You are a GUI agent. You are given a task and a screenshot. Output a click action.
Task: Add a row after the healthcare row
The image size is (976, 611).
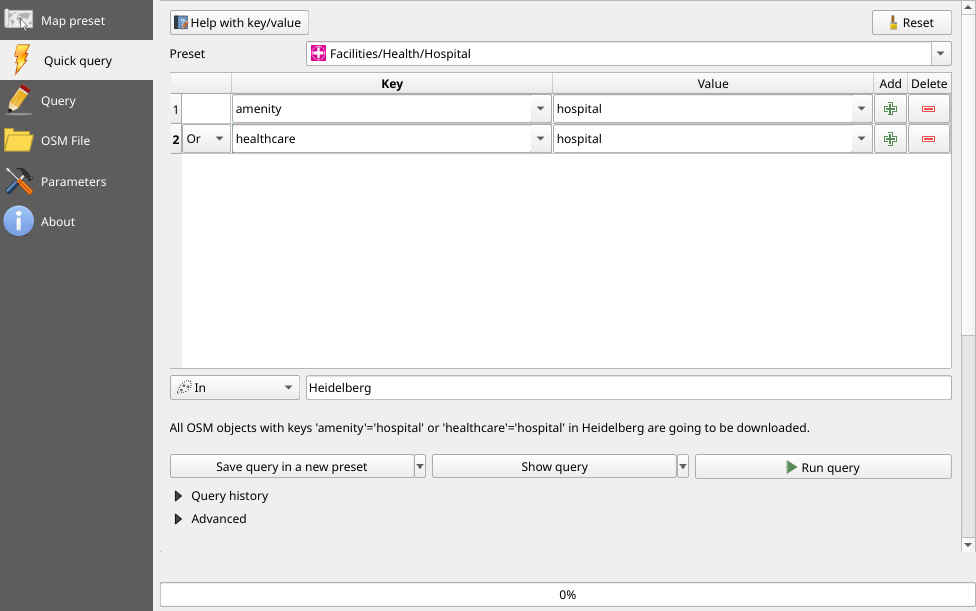[x=890, y=139]
